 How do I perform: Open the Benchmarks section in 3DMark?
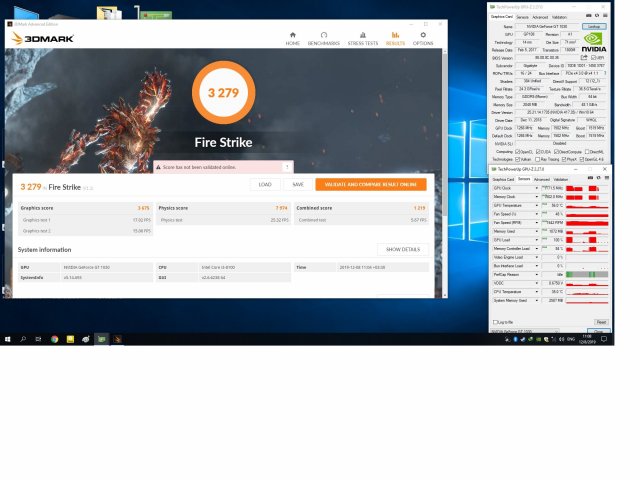[x=324, y=39]
